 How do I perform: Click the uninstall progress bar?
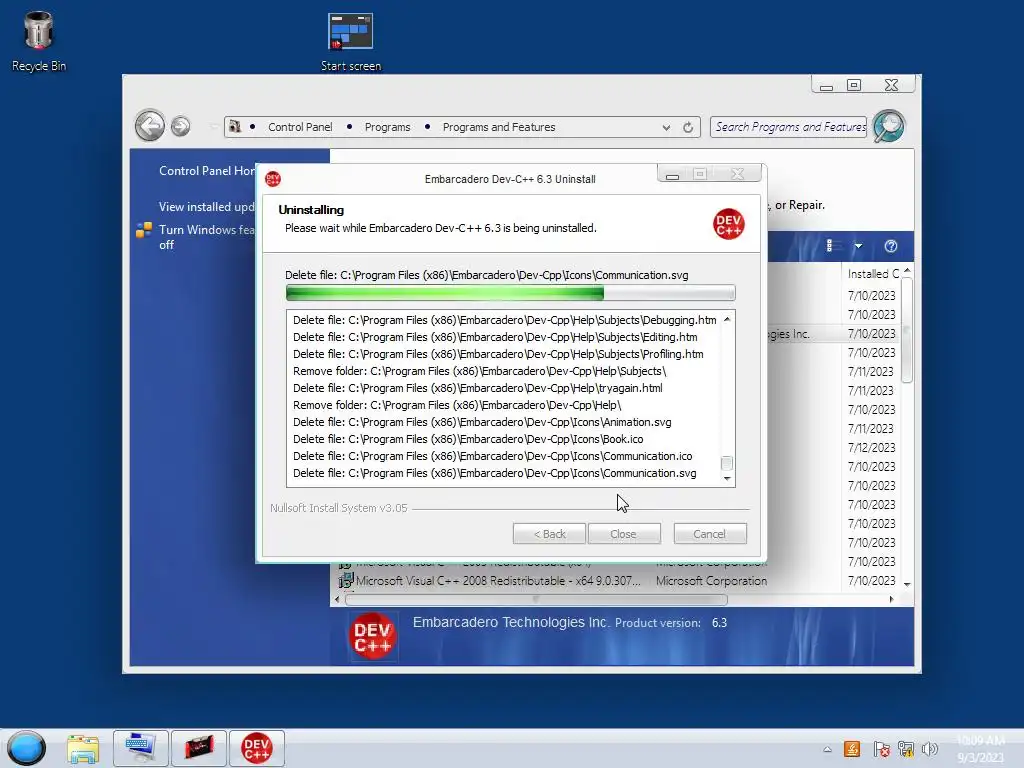tap(510, 293)
